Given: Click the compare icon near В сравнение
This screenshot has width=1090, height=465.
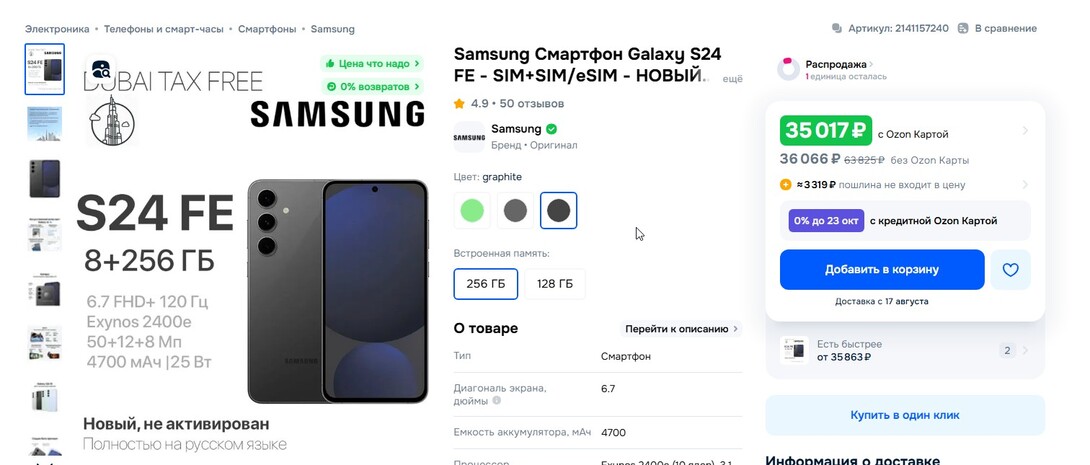Looking at the screenshot, I should 963,28.
